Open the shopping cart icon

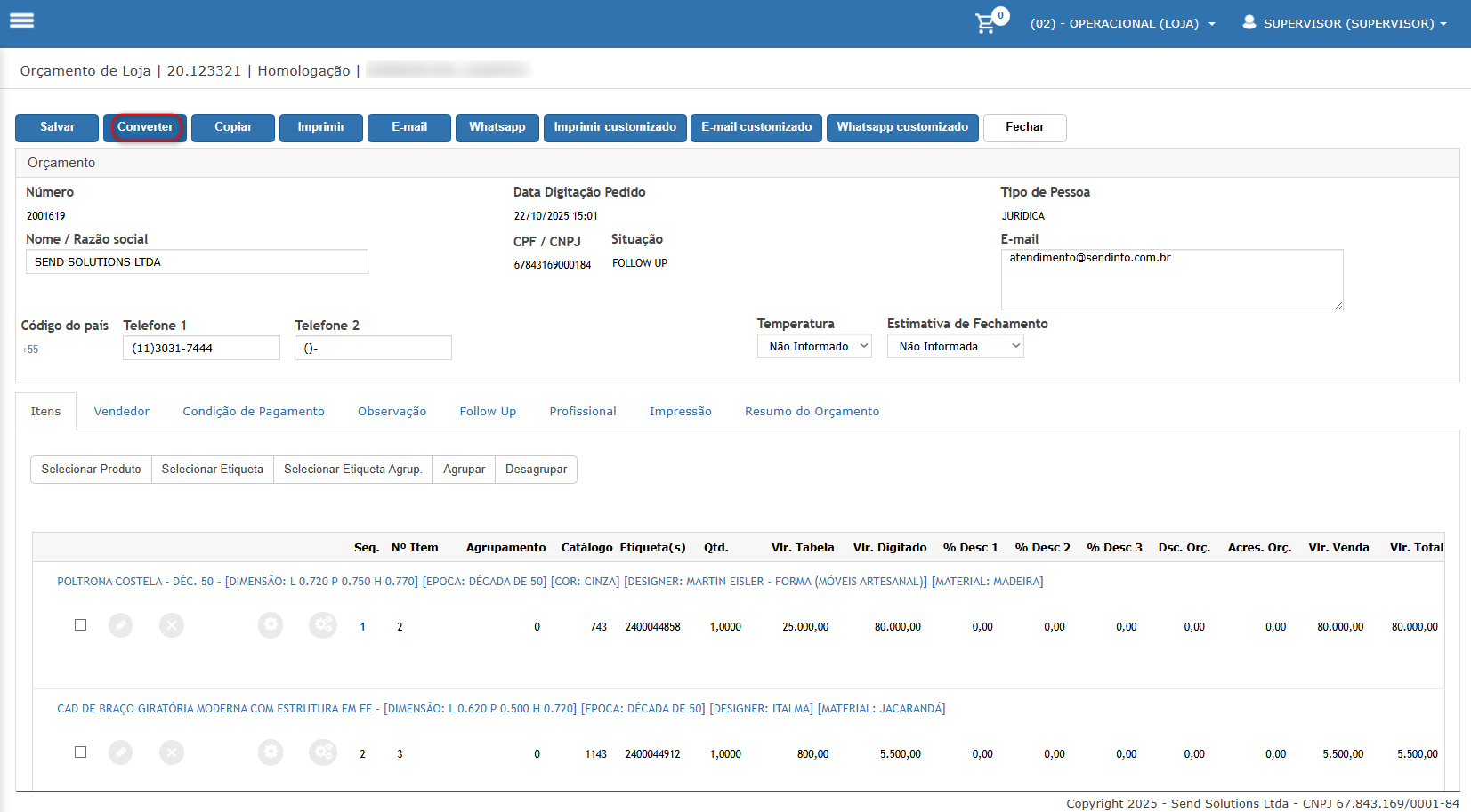(x=986, y=23)
